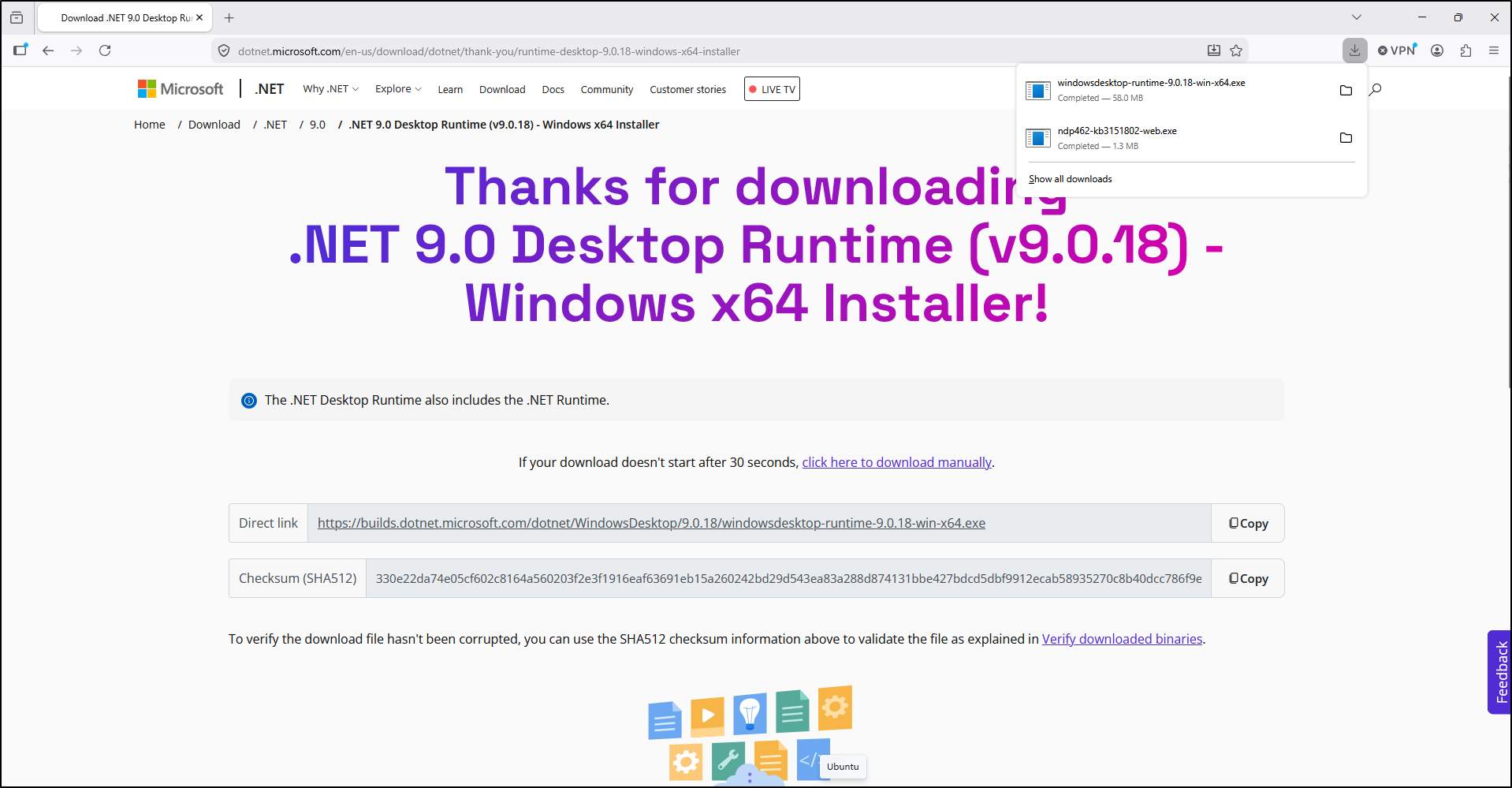
Task: Show ndp462-kb3151802-web.exe in folder
Action: pyautogui.click(x=1346, y=138)
